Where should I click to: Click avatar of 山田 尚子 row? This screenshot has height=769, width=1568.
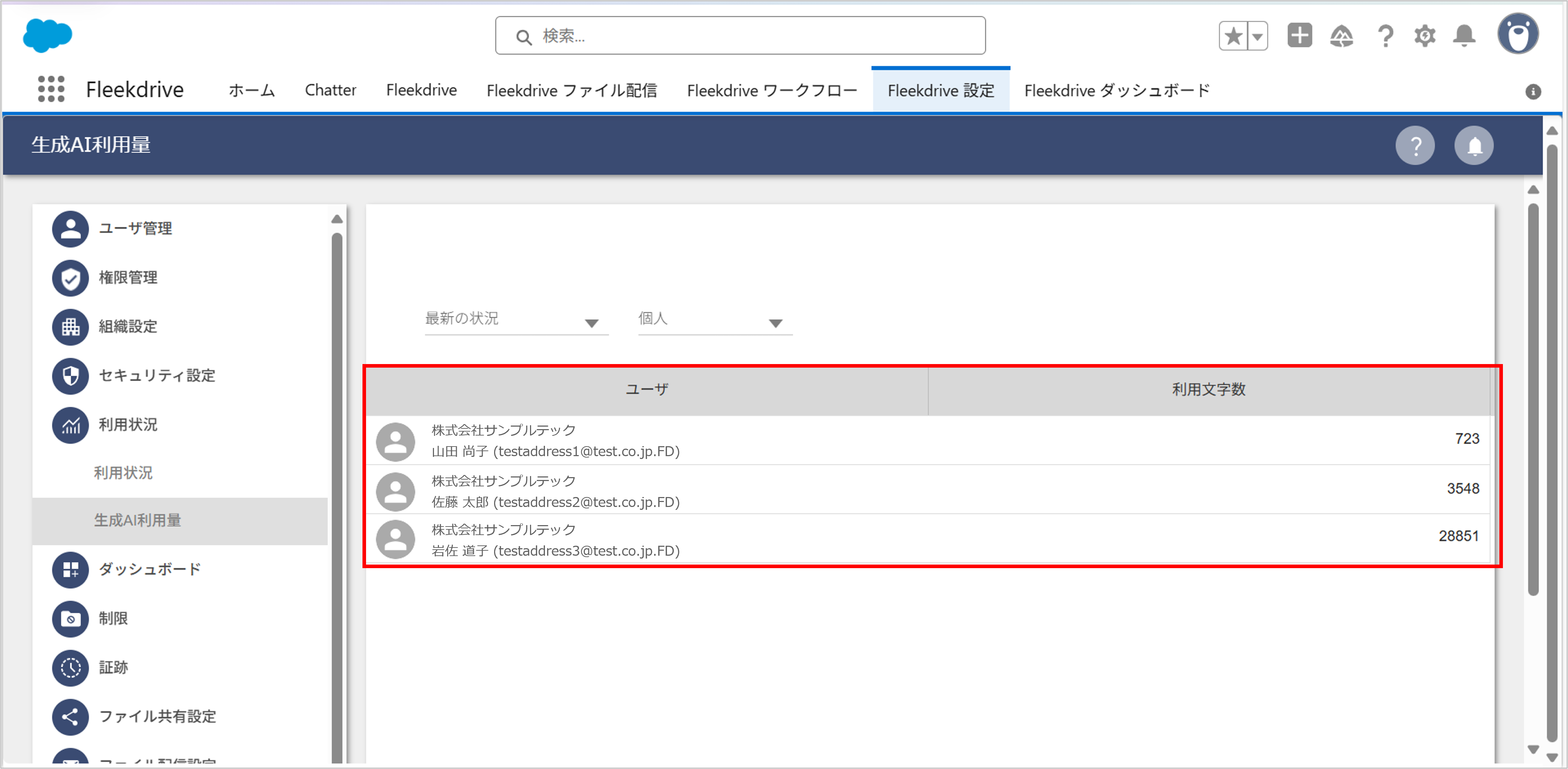395,442
